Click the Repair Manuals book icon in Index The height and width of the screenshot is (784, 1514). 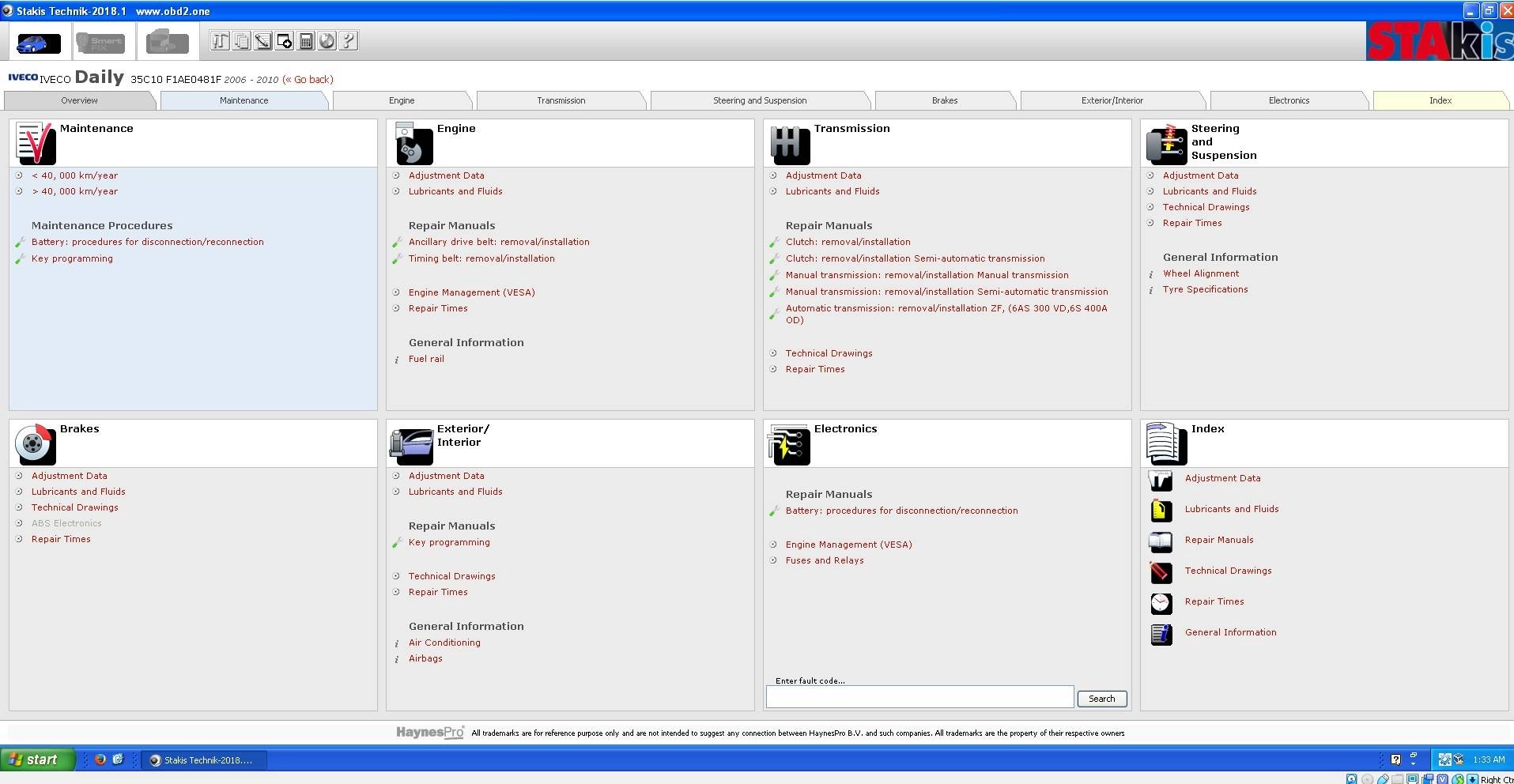[1161, 541]
